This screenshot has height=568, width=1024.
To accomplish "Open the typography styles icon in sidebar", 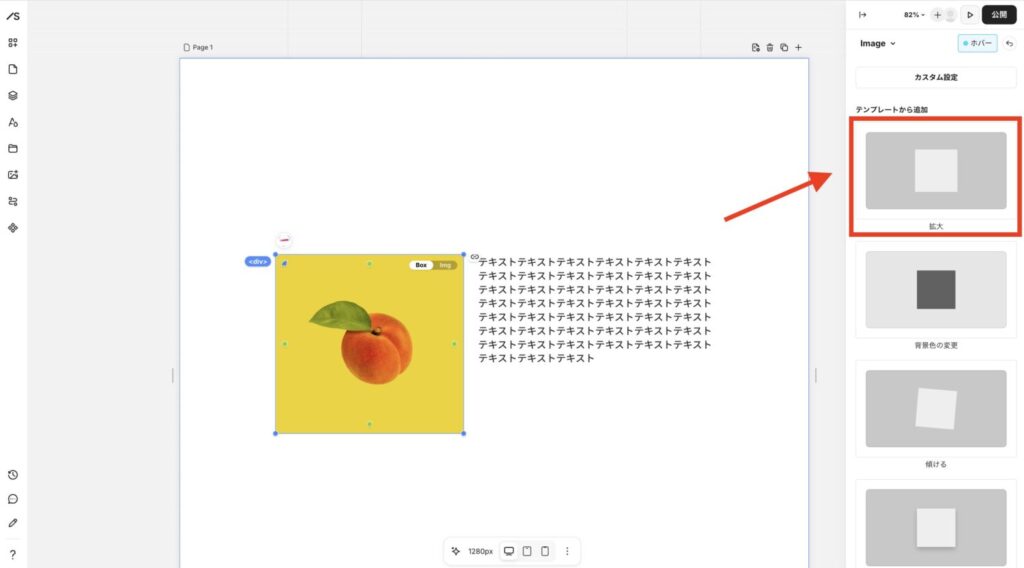I will (x=13, y=122).
